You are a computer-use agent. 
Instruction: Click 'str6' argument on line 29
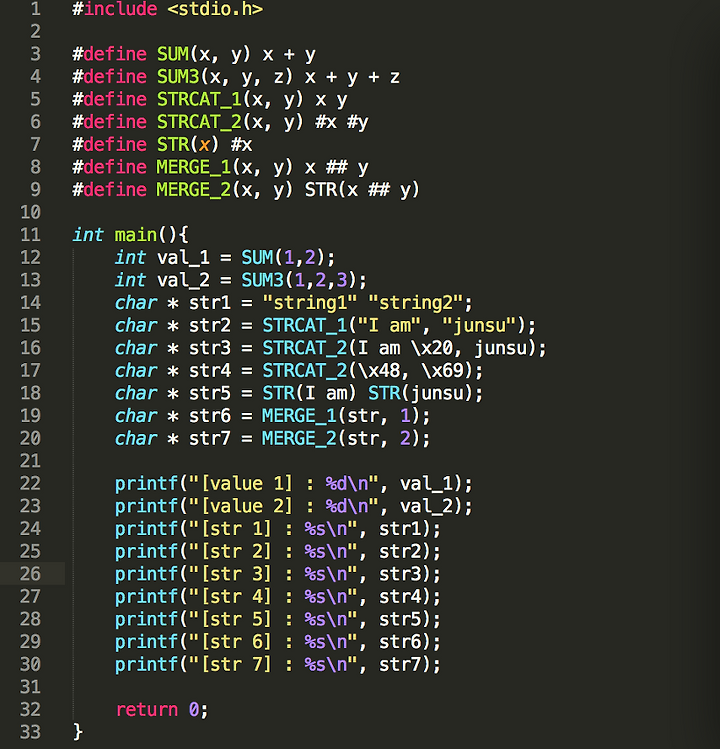click(x=400, y=642)
